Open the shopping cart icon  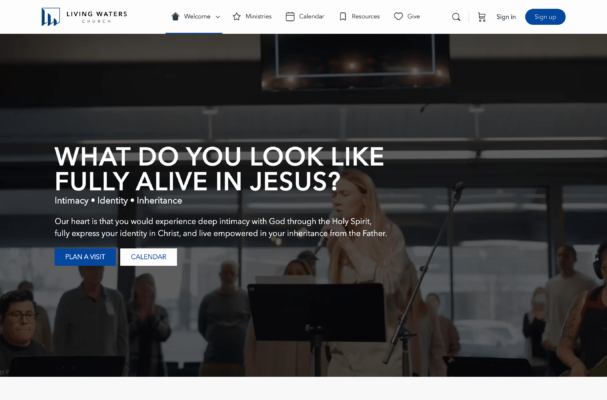pos(482,17)
